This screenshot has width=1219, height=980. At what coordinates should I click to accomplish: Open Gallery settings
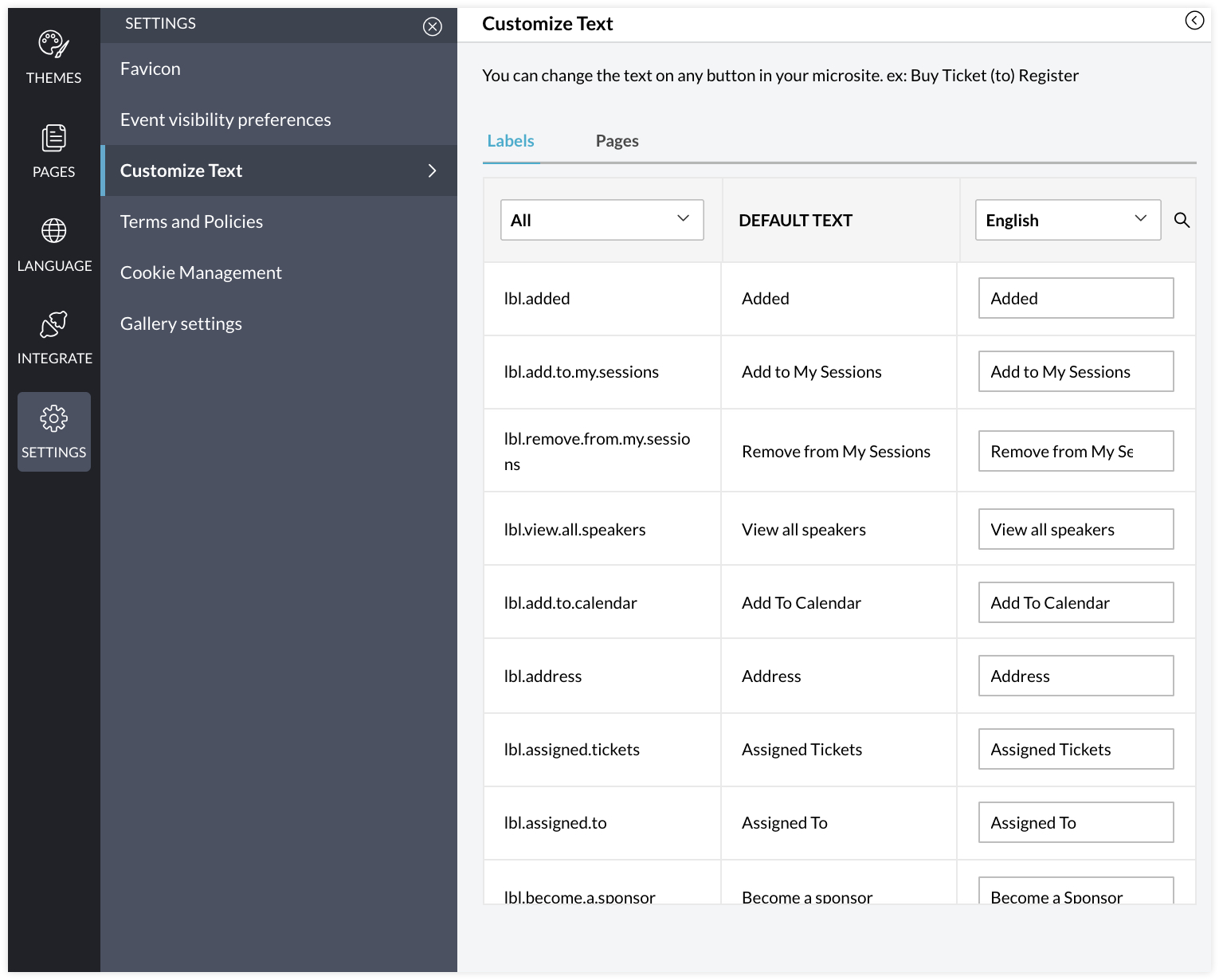click(x=181, y=323)
